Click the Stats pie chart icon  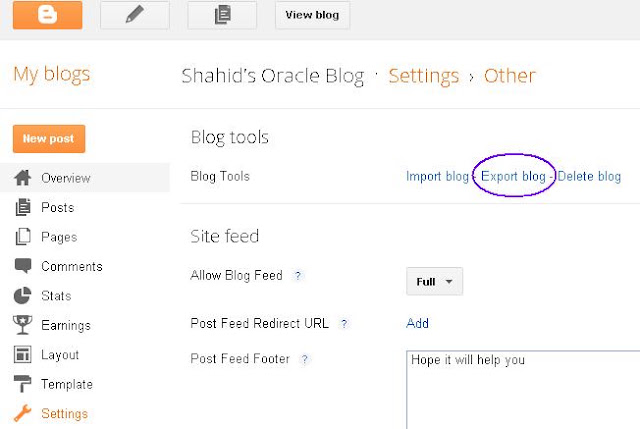pyautogui.click(x=22, y=296)
